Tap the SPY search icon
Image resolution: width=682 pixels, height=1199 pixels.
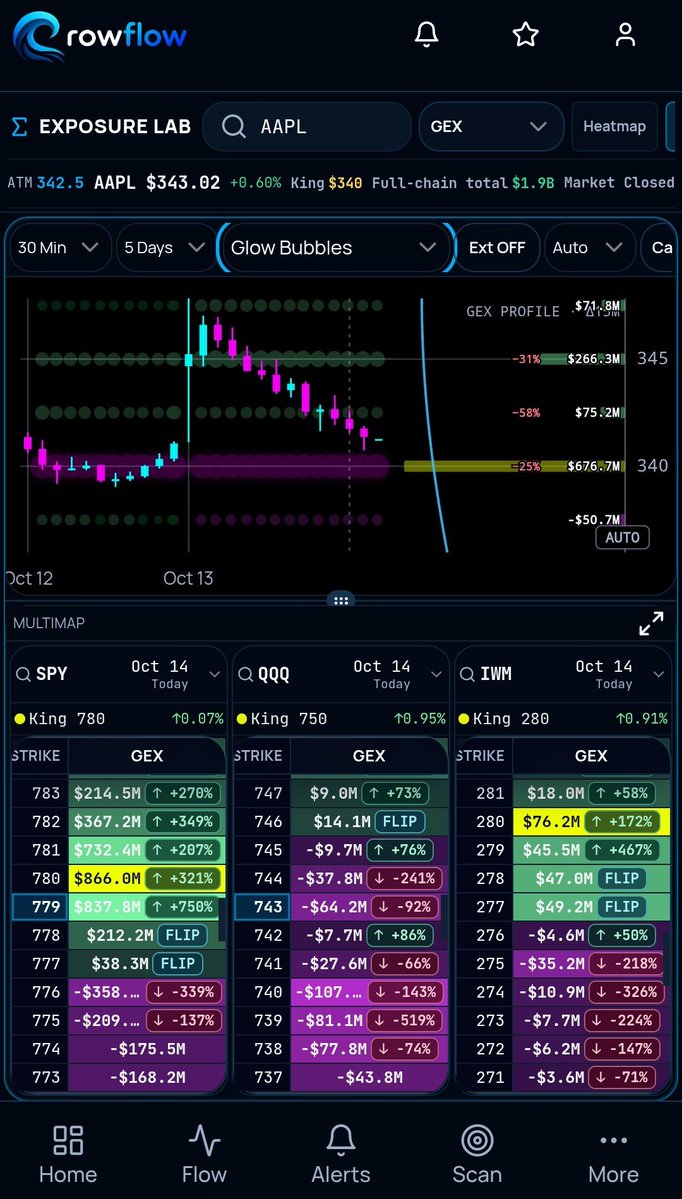click(x=24, y=674)
